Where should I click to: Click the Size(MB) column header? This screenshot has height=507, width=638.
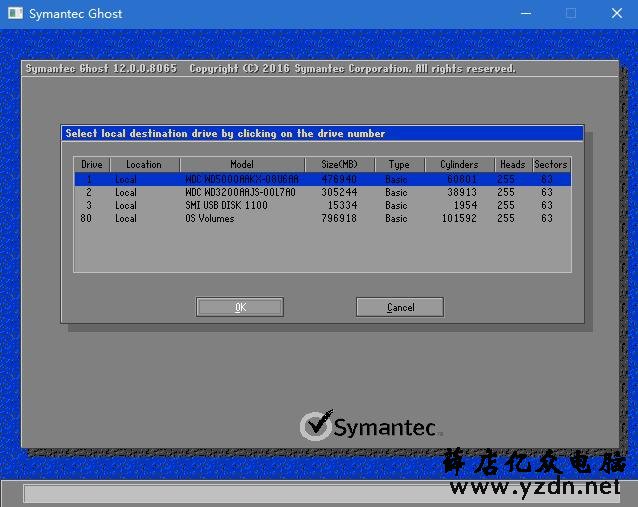pyautogui.click(x=339, y=164)
